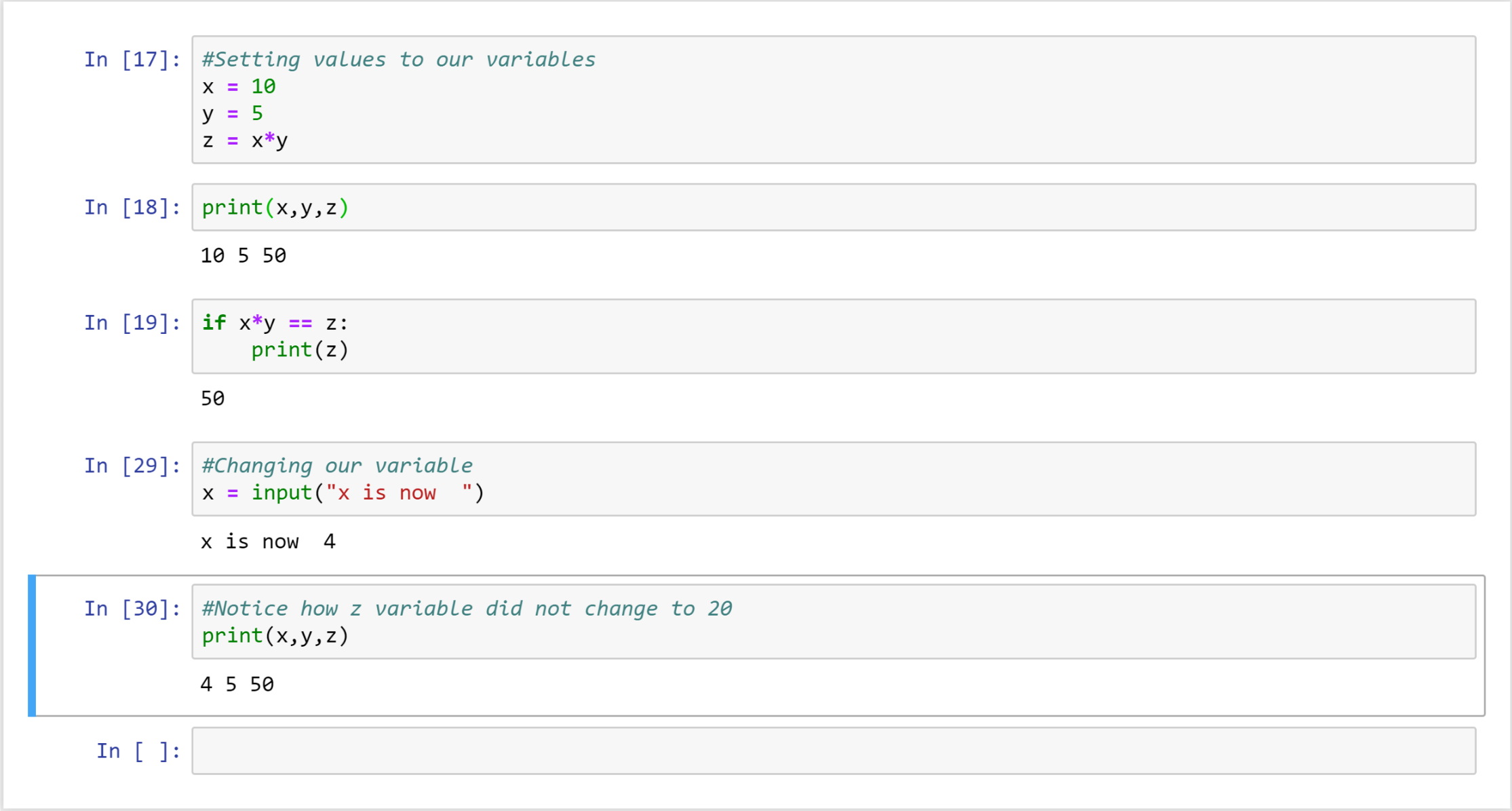Click the In [29] prompt label
This screenshot has width=1512, height=811.
click(x=132, y=466)
